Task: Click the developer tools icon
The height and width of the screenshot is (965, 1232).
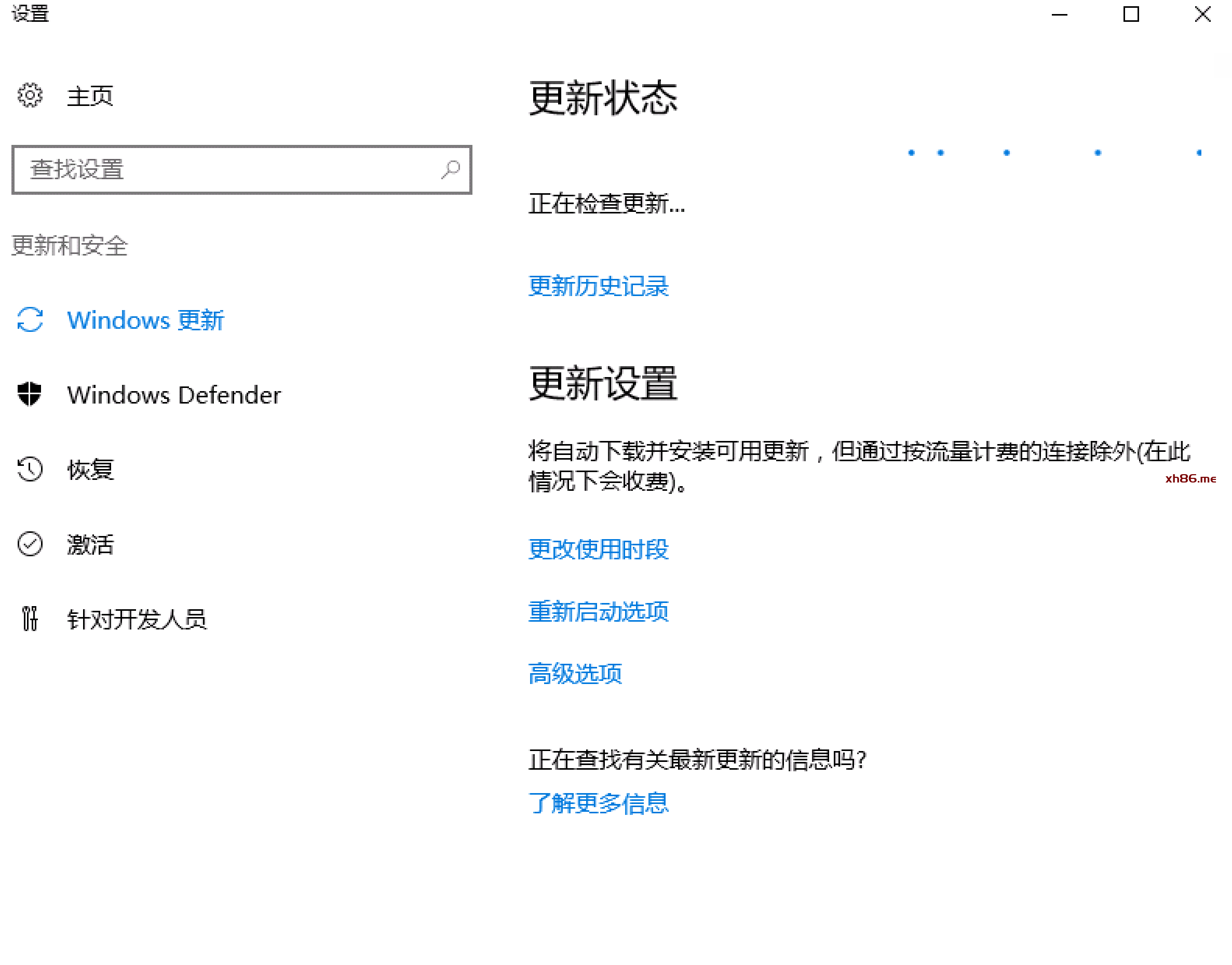Action: (30, 619)
